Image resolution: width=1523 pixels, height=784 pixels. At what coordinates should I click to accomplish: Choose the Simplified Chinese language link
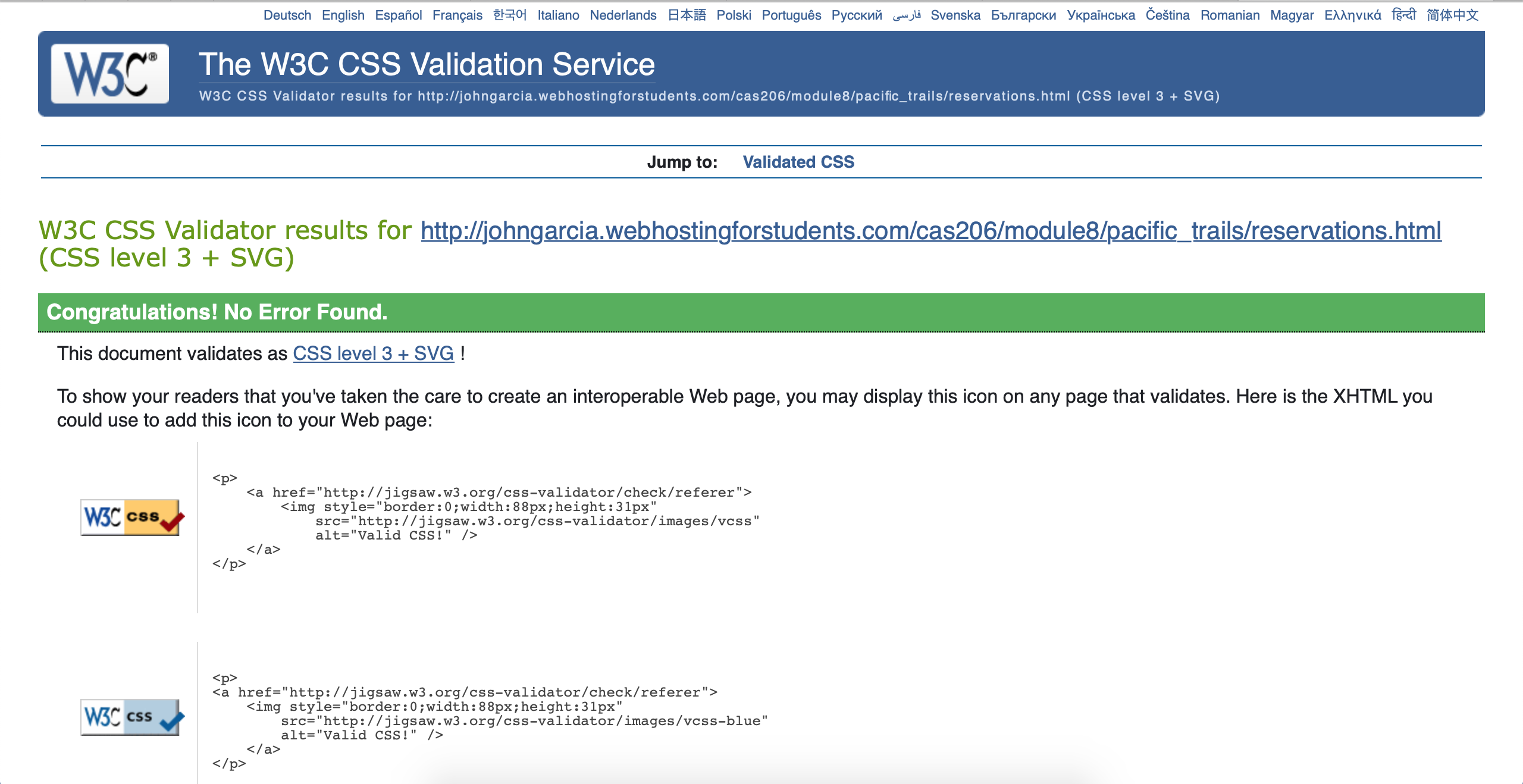[1452, 15]
